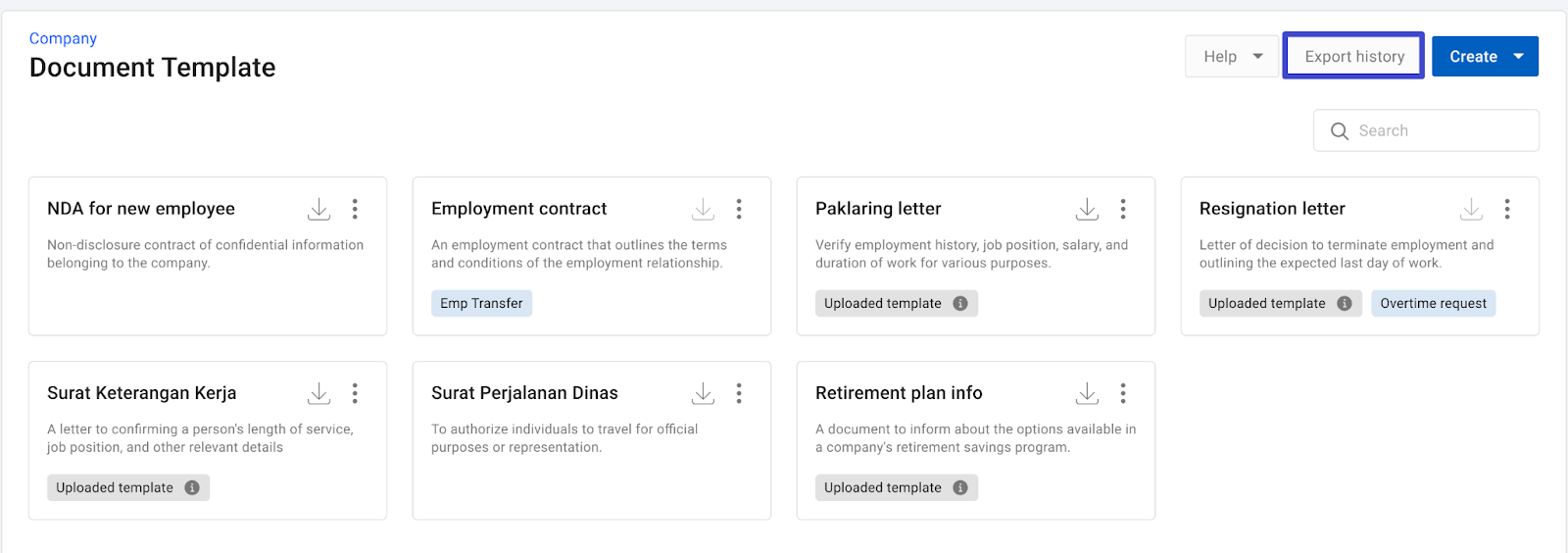The width and height of the screenshot is (1568, 553).
Task: Download the Surat Perjalanan Dinas template
Action: coord(703,393)
